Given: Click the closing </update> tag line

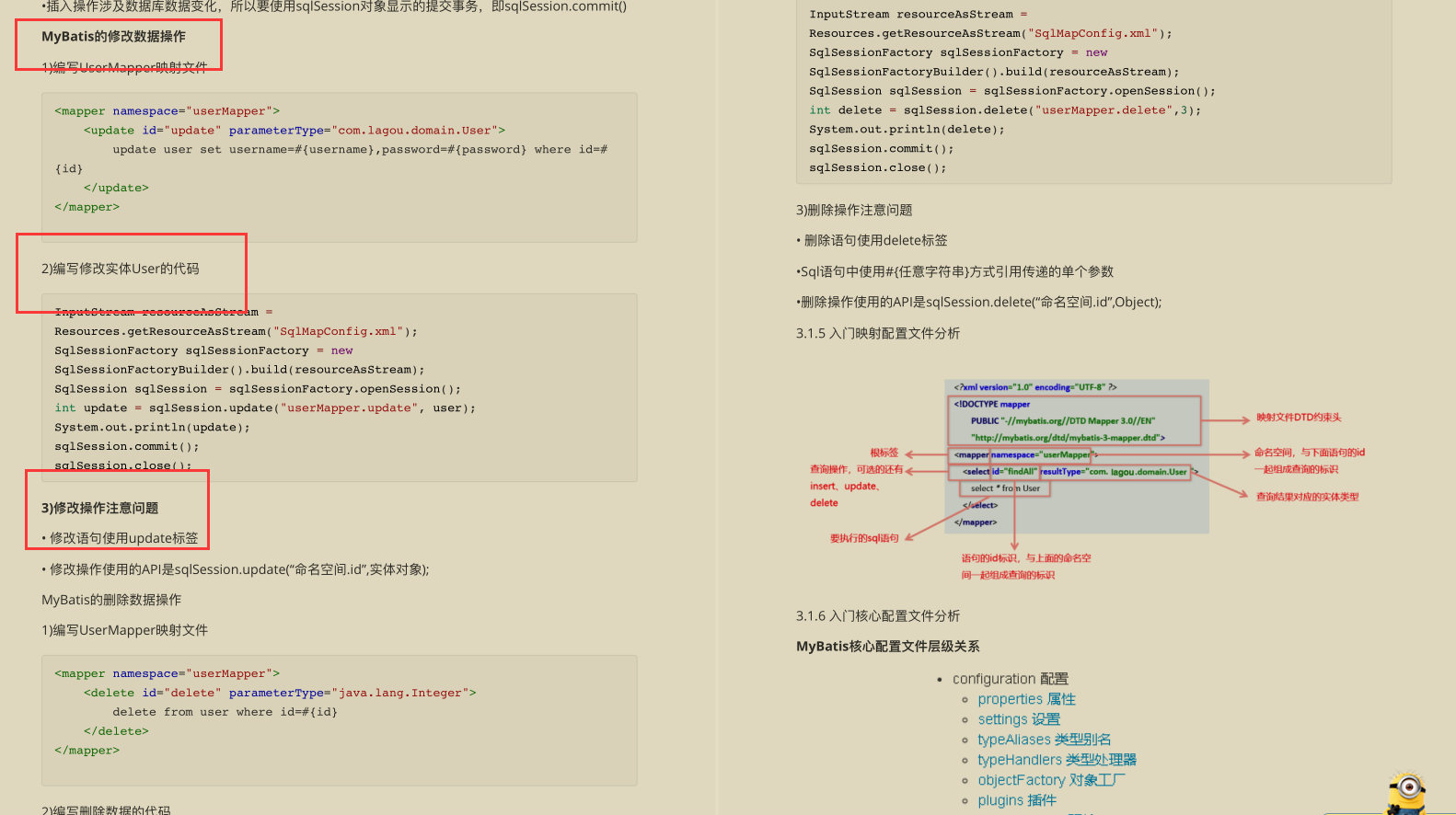Looking at the screenshot, I should tap(116, 188).
